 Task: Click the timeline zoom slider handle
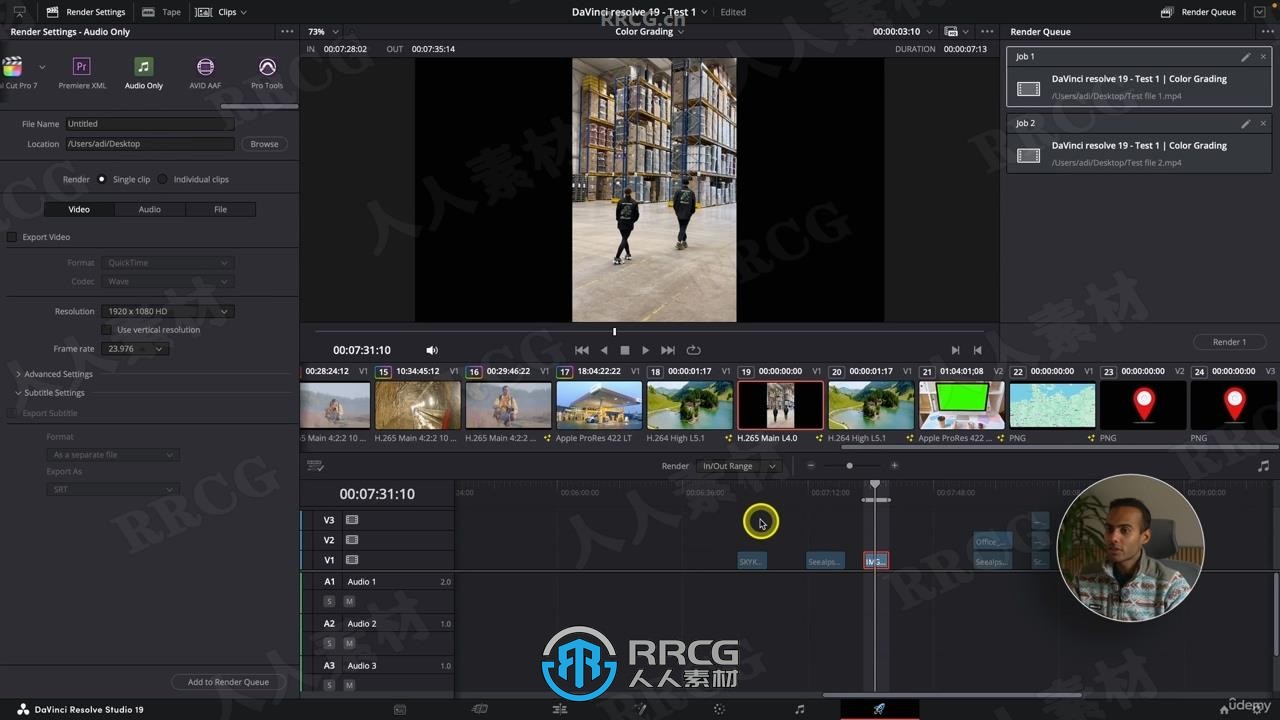point(849,466)
